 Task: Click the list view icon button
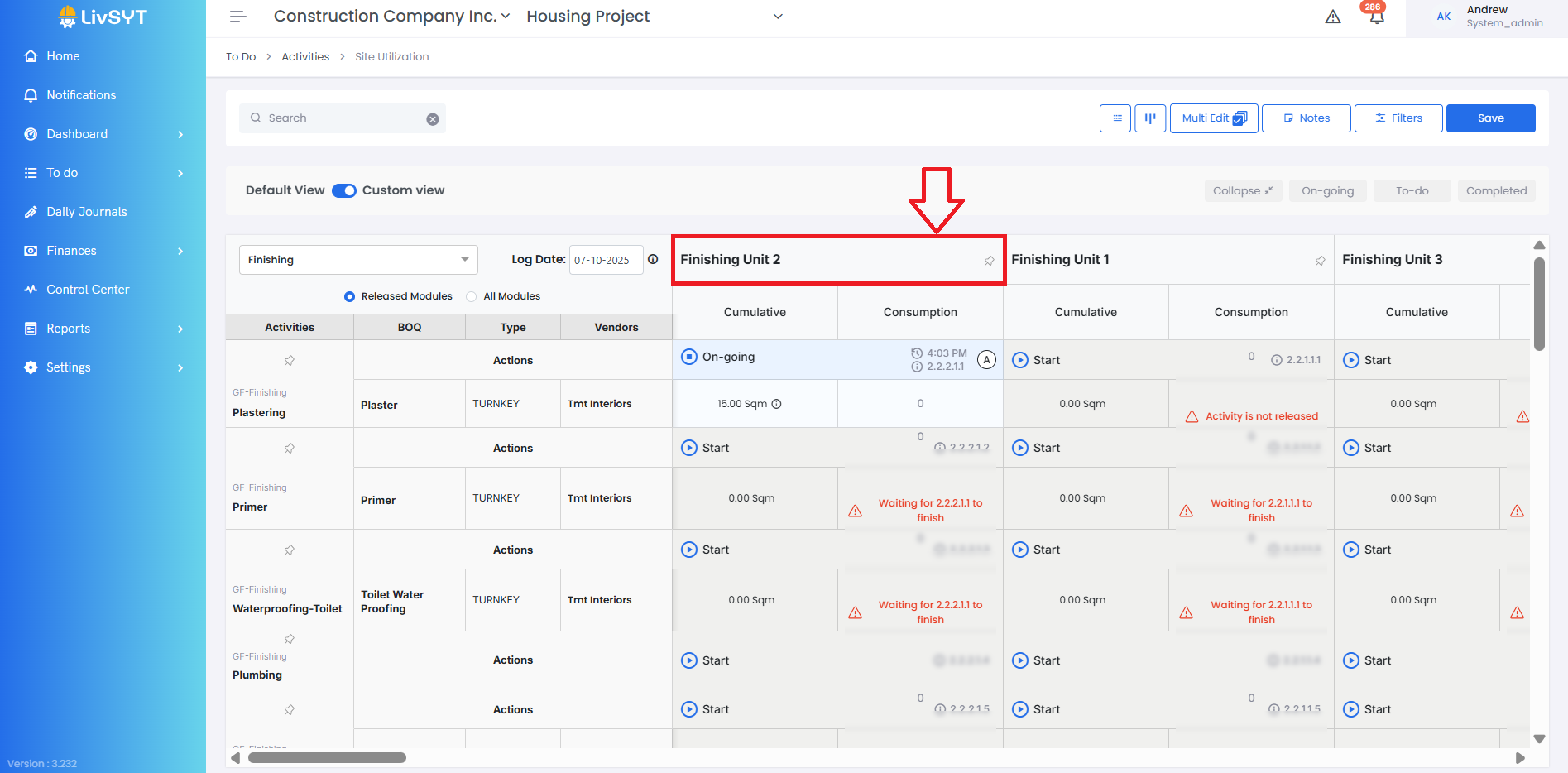(1115, 118)
